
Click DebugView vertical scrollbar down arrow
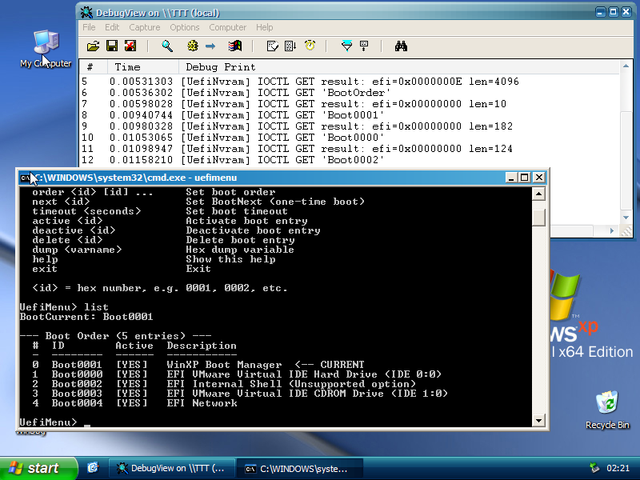point(626,218)
